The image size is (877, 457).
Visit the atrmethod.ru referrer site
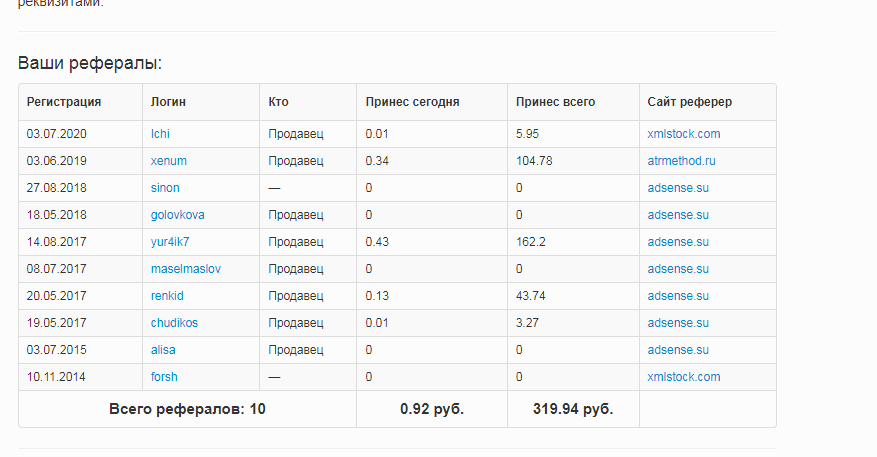click(682, 161)
